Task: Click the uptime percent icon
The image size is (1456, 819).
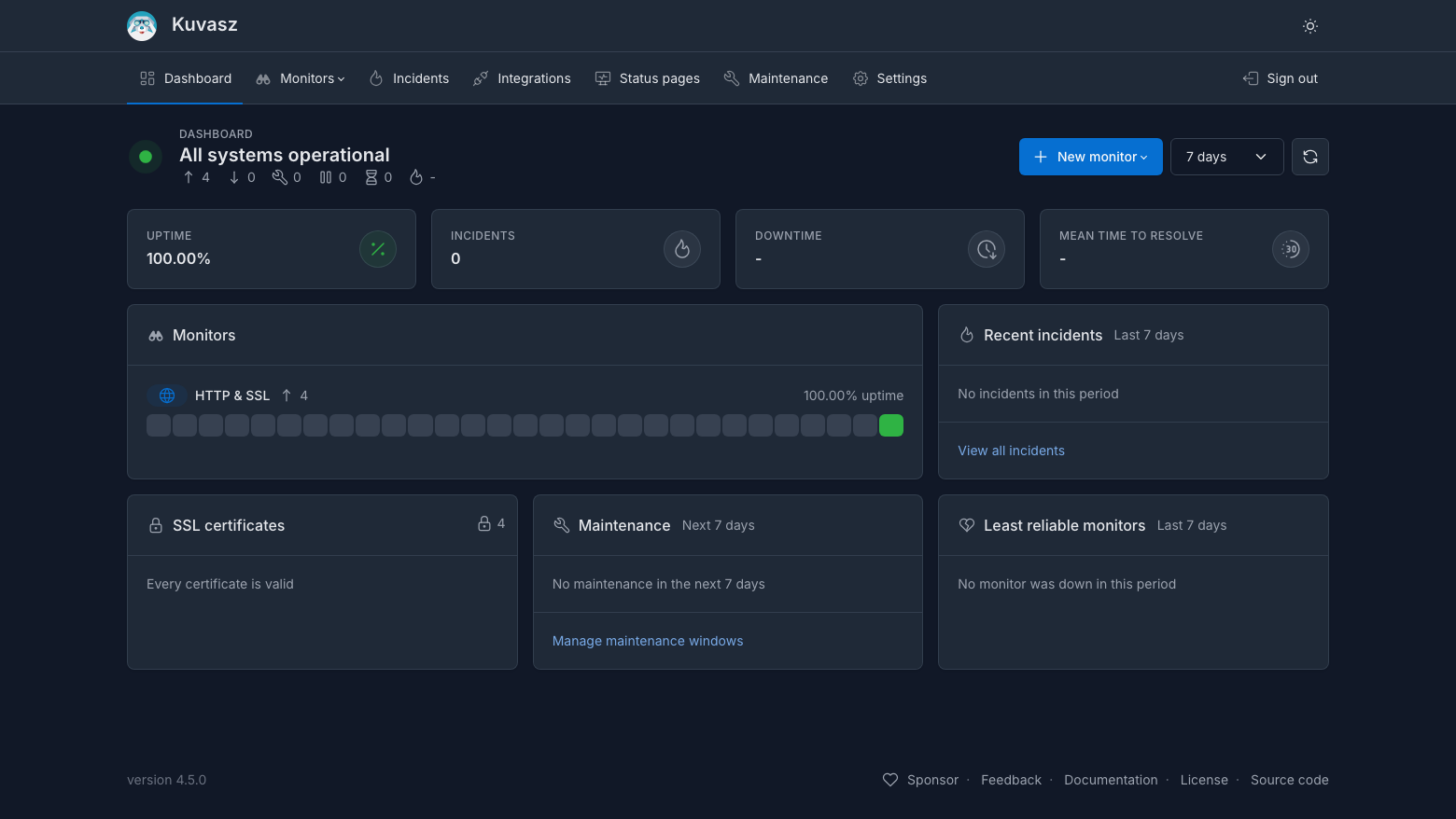Action: pos(378,249)
